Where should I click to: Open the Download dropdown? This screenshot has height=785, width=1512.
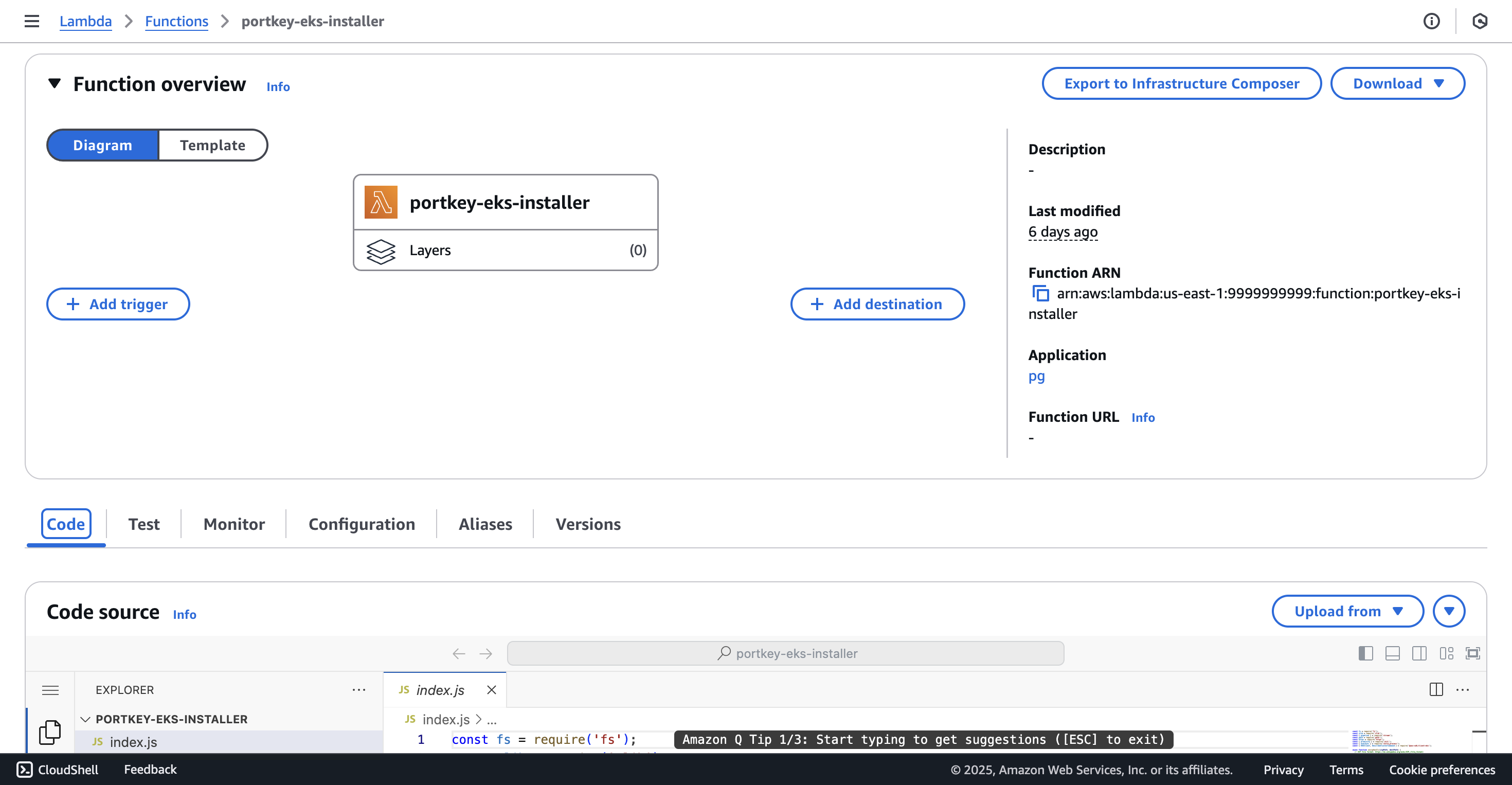point(1397,83)
